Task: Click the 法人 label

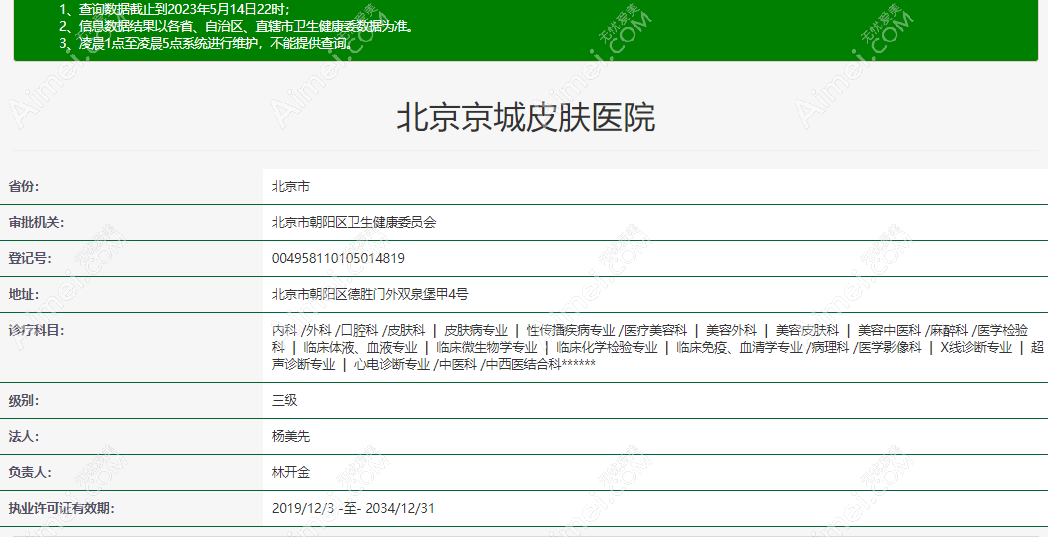Action: pos(24,437)
